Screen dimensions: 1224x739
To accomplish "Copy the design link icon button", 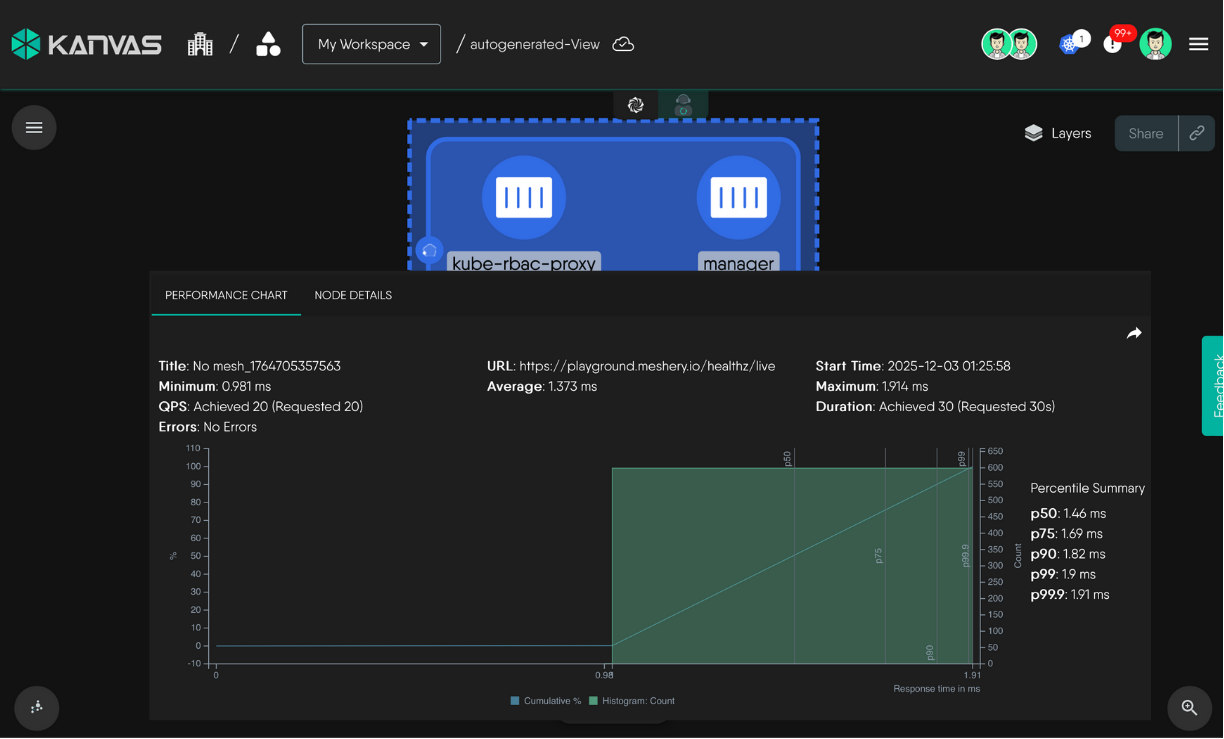I will coord(1196,133).
